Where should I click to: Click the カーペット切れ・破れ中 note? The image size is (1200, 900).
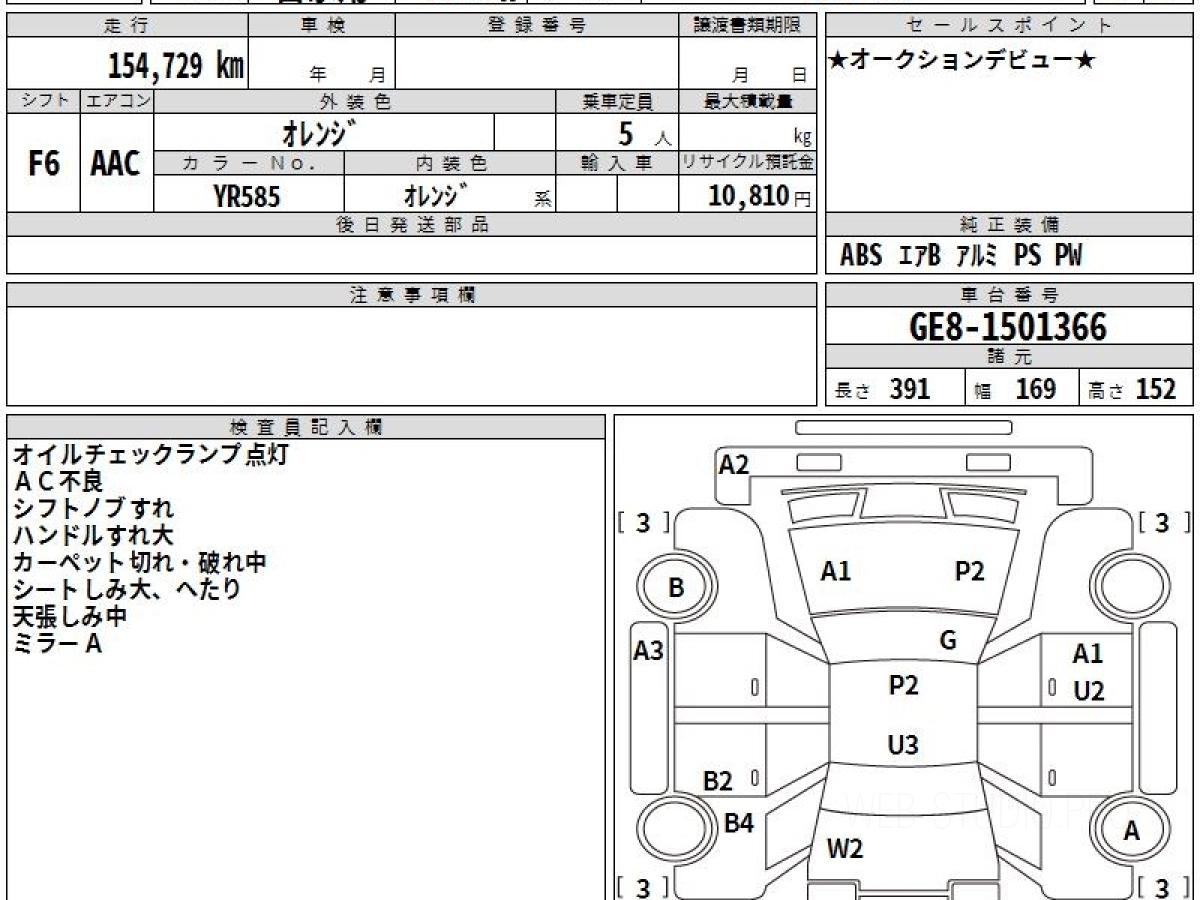pos(140,562)
